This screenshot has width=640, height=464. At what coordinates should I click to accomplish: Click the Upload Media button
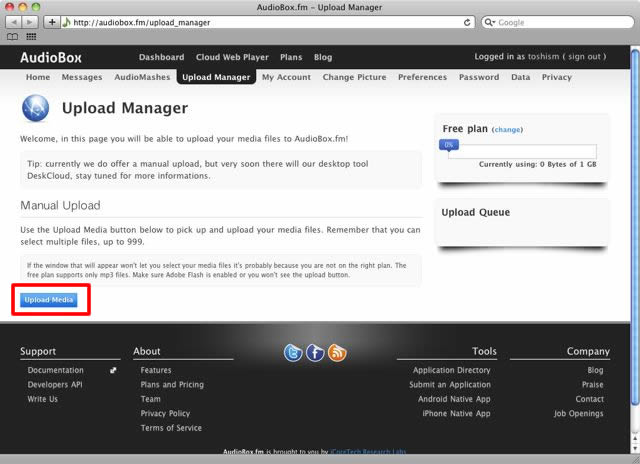[49, 300]
